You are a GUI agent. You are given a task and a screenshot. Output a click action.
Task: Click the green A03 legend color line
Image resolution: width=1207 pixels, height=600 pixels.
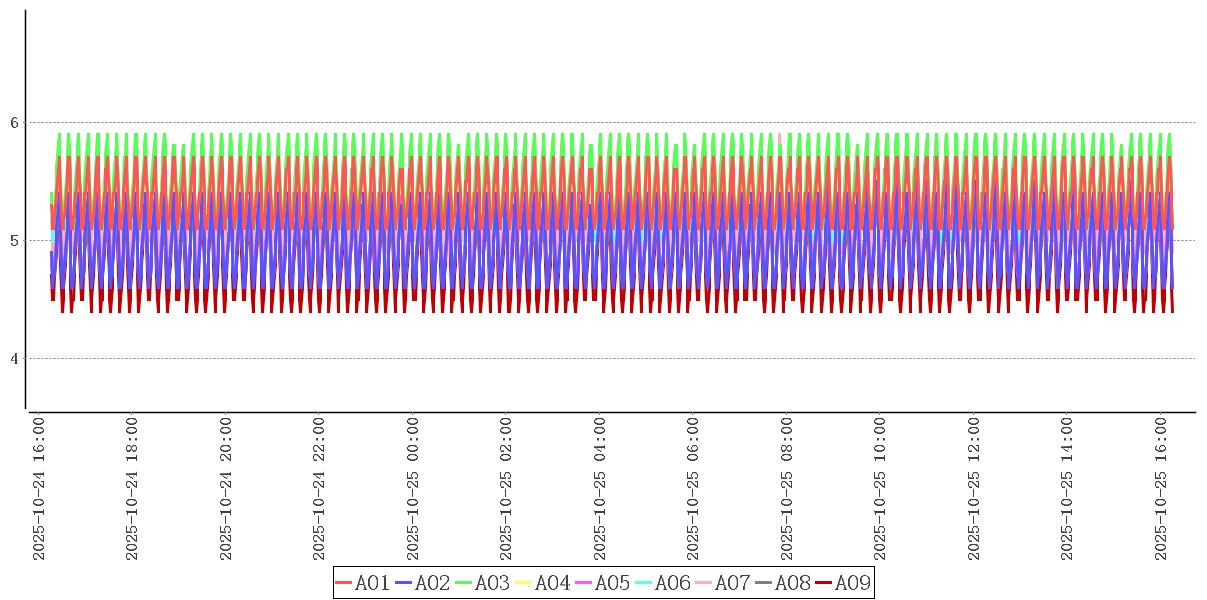click(463, 583)
